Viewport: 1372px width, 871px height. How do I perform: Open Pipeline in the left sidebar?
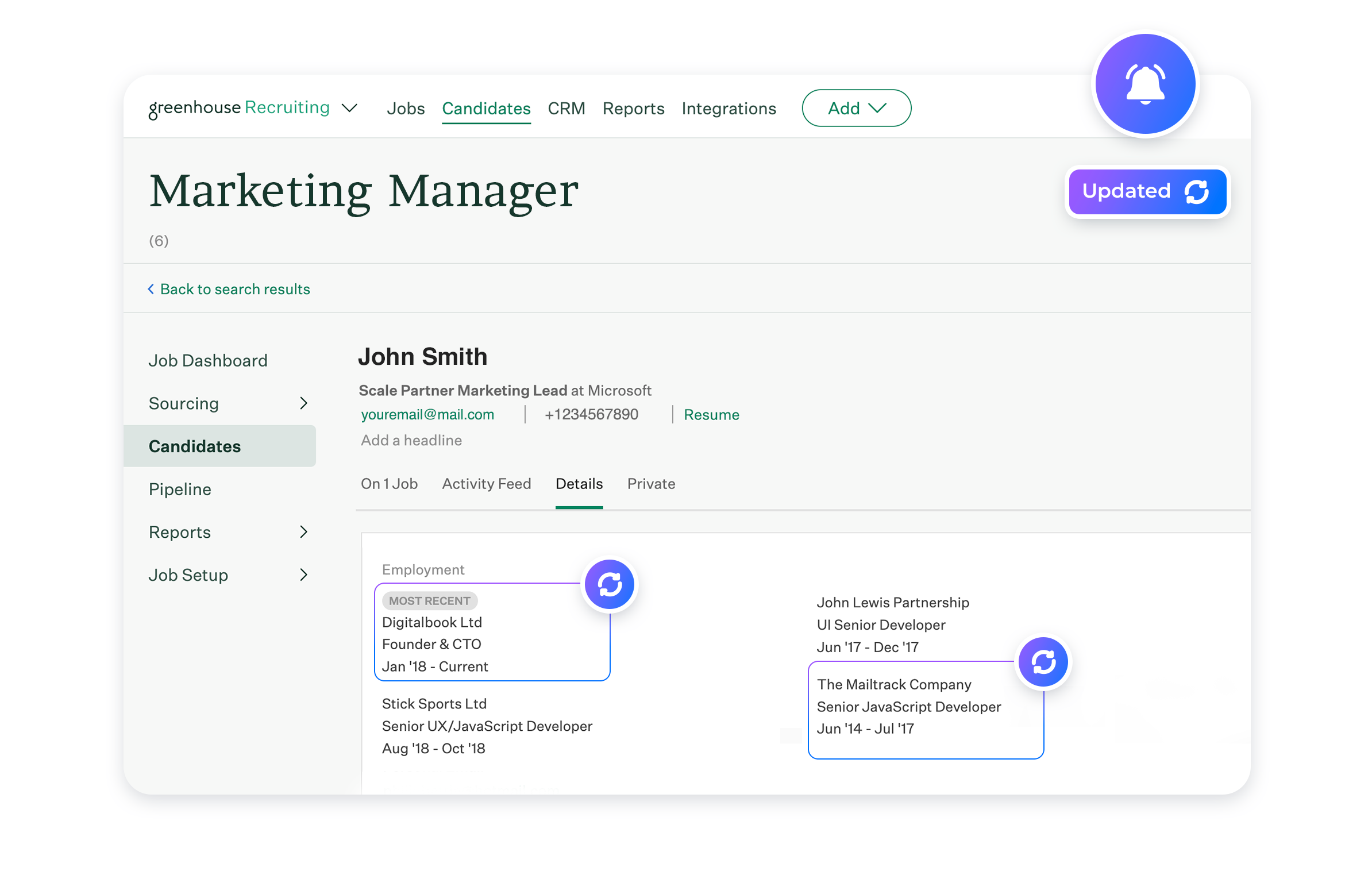180,490
